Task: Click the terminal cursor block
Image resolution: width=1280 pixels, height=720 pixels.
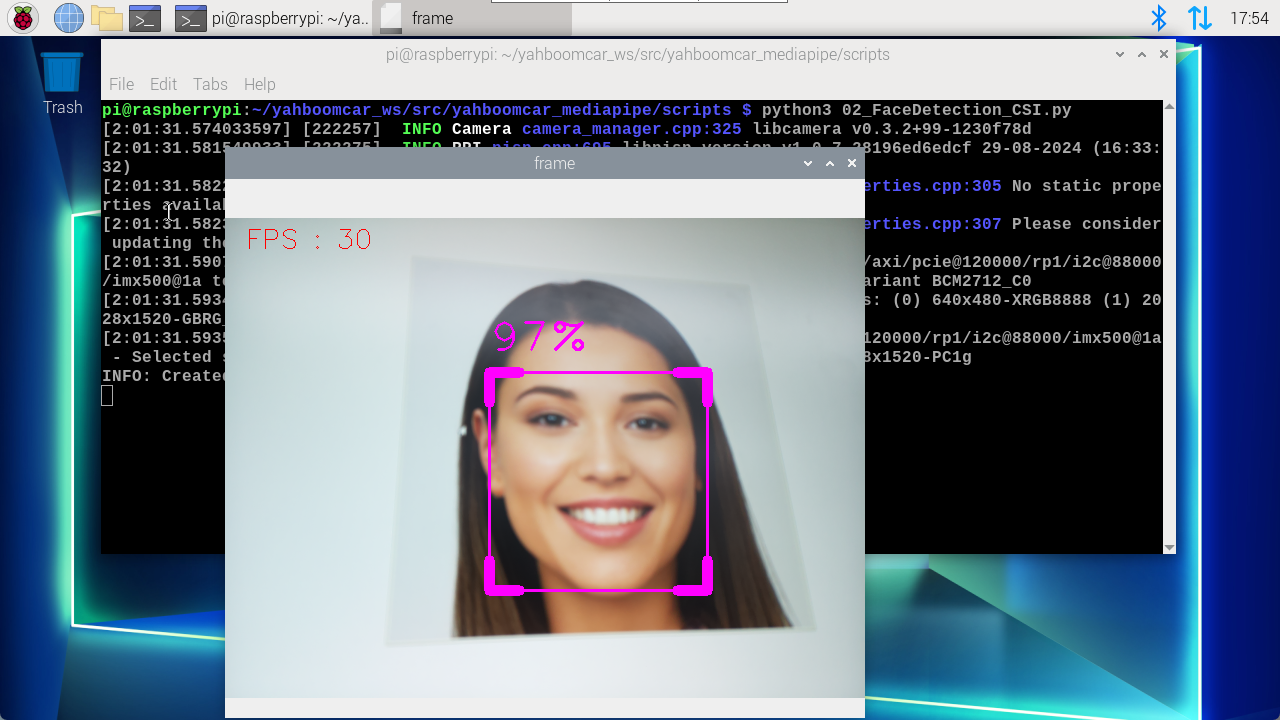Action: pos(108,396)
